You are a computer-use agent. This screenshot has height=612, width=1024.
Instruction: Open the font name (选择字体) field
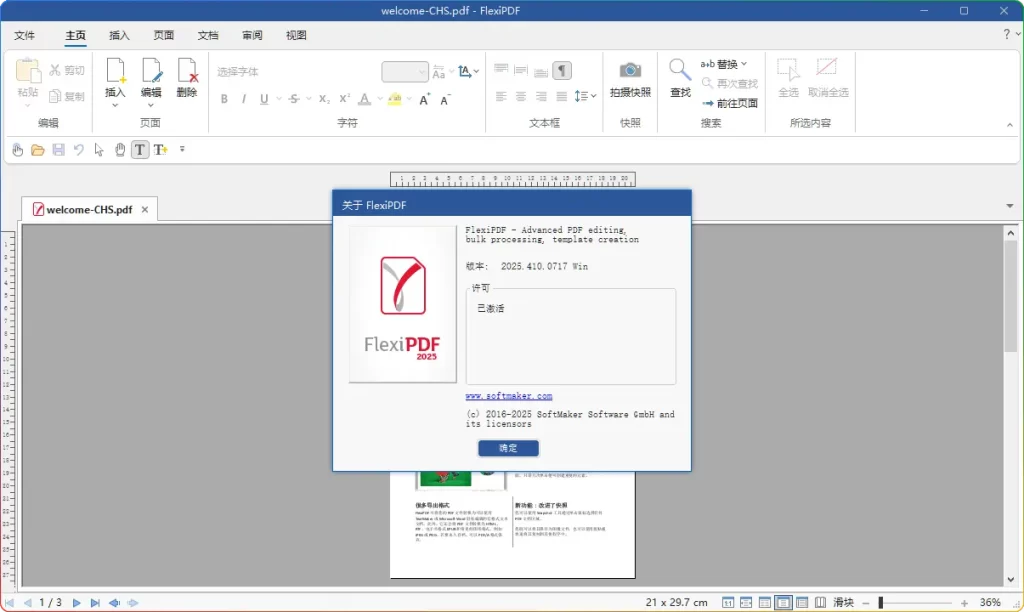click(297, 71)
